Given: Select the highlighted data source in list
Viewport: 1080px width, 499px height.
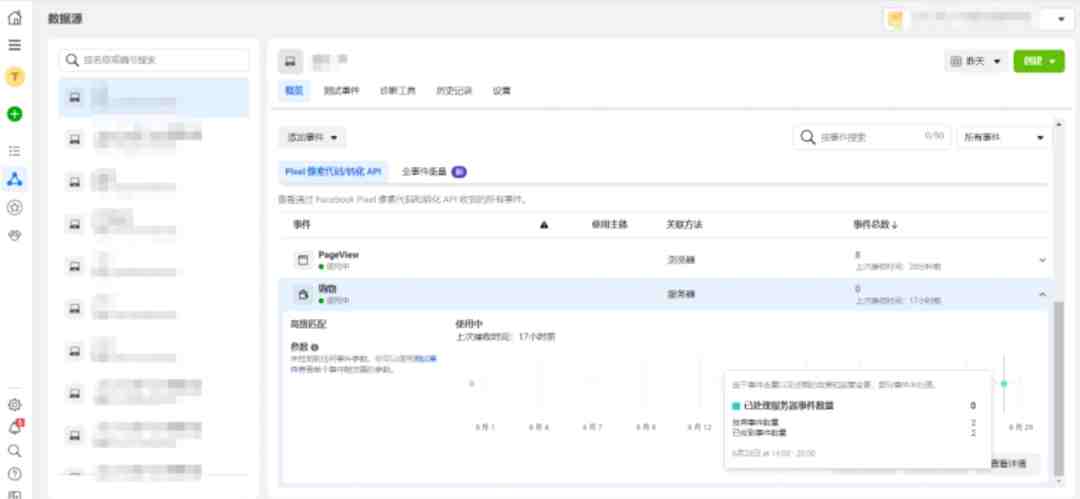Looking at the screenshot, I should click(x=154, y=98).
